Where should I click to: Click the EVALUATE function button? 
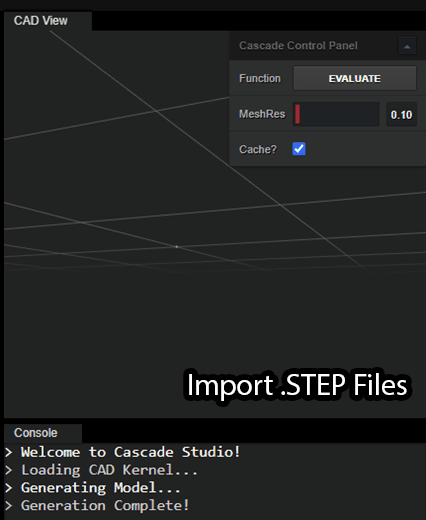pyautogui.click(x=355, y=78)
